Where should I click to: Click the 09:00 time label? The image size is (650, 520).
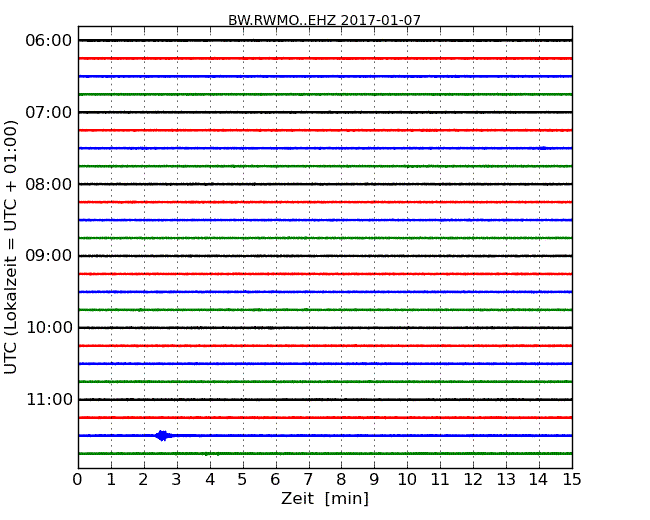49,256
